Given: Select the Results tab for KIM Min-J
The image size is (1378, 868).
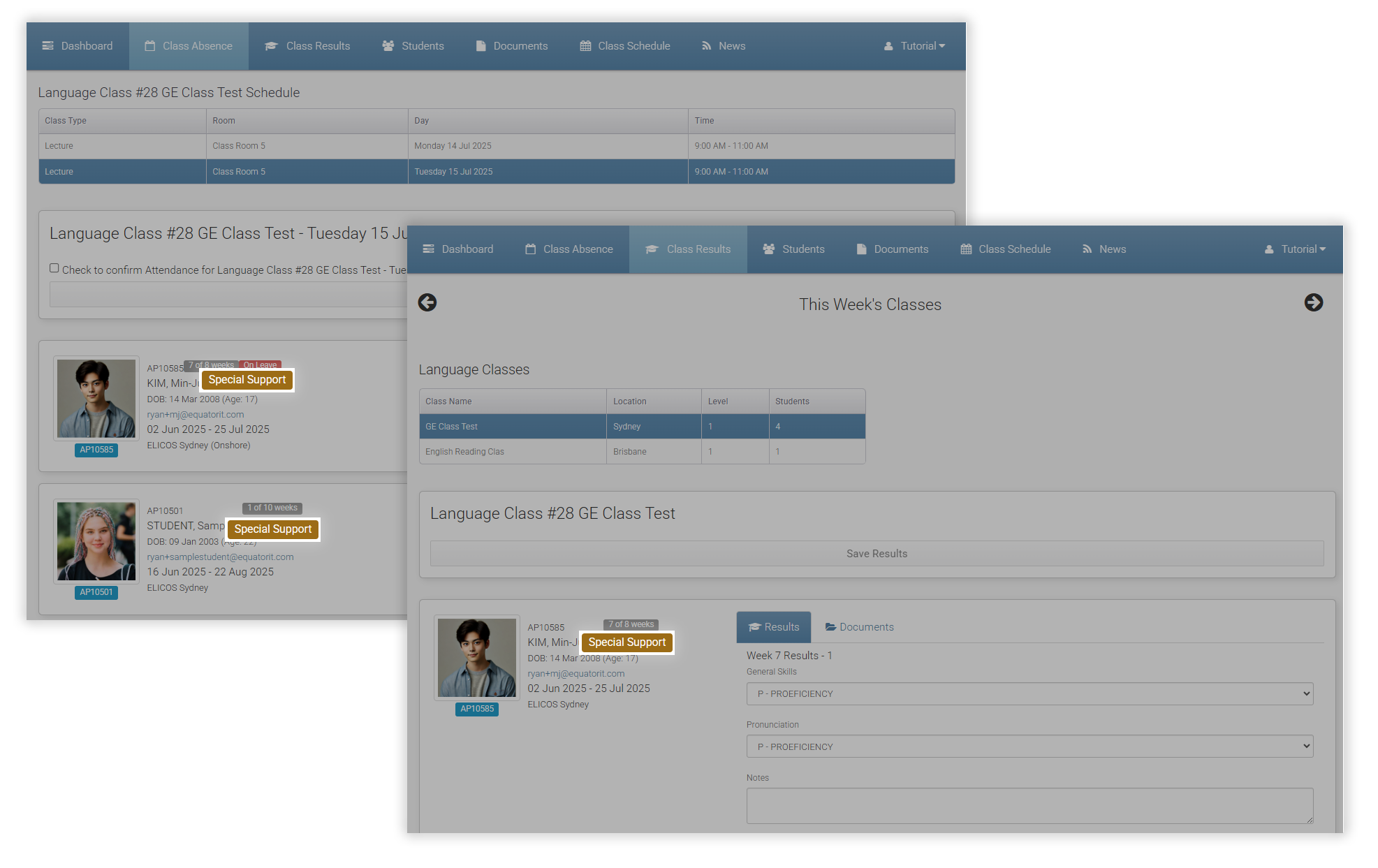Looking at the screenshot, I should (774, 627).
